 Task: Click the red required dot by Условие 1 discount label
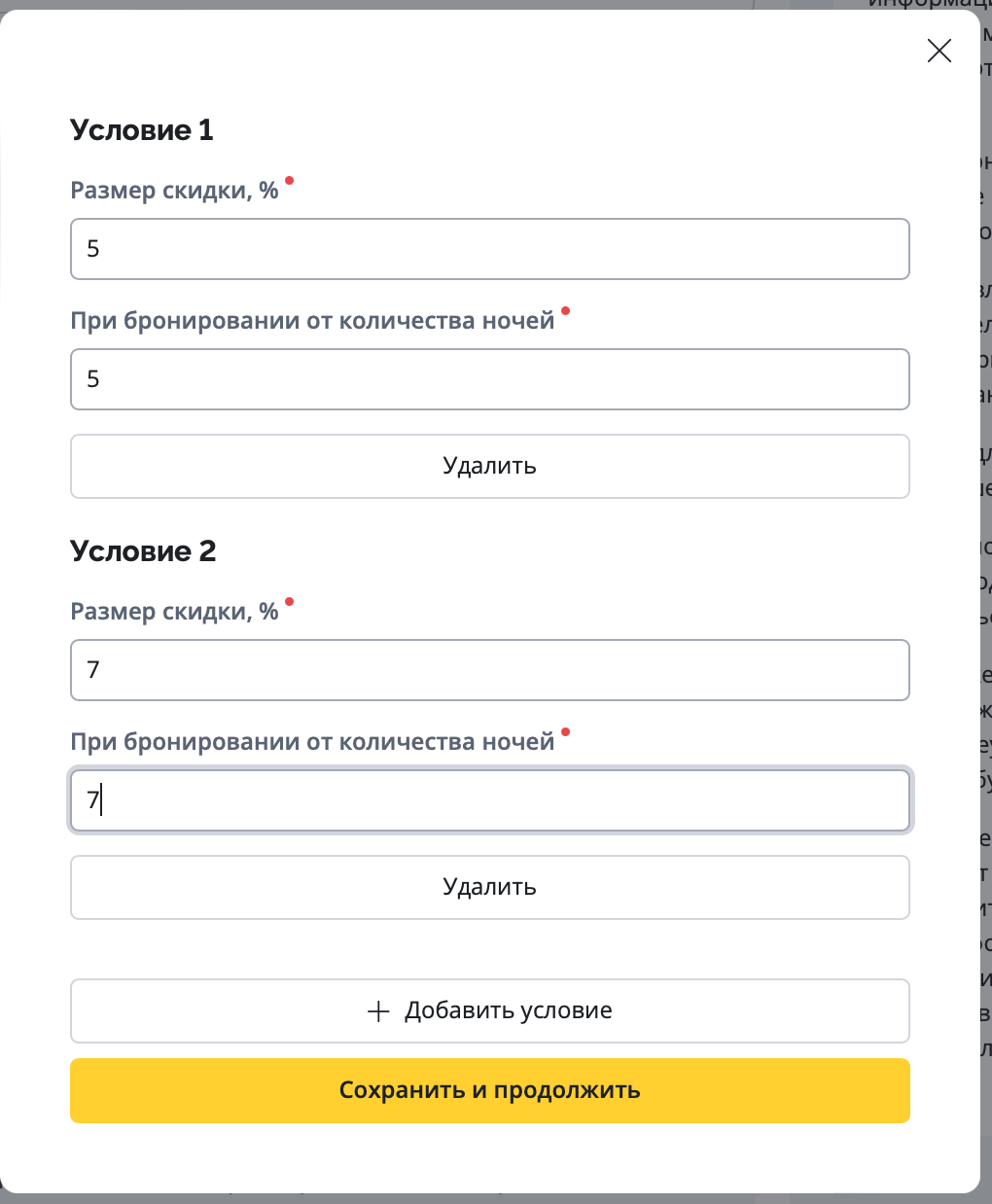[289, 181]
